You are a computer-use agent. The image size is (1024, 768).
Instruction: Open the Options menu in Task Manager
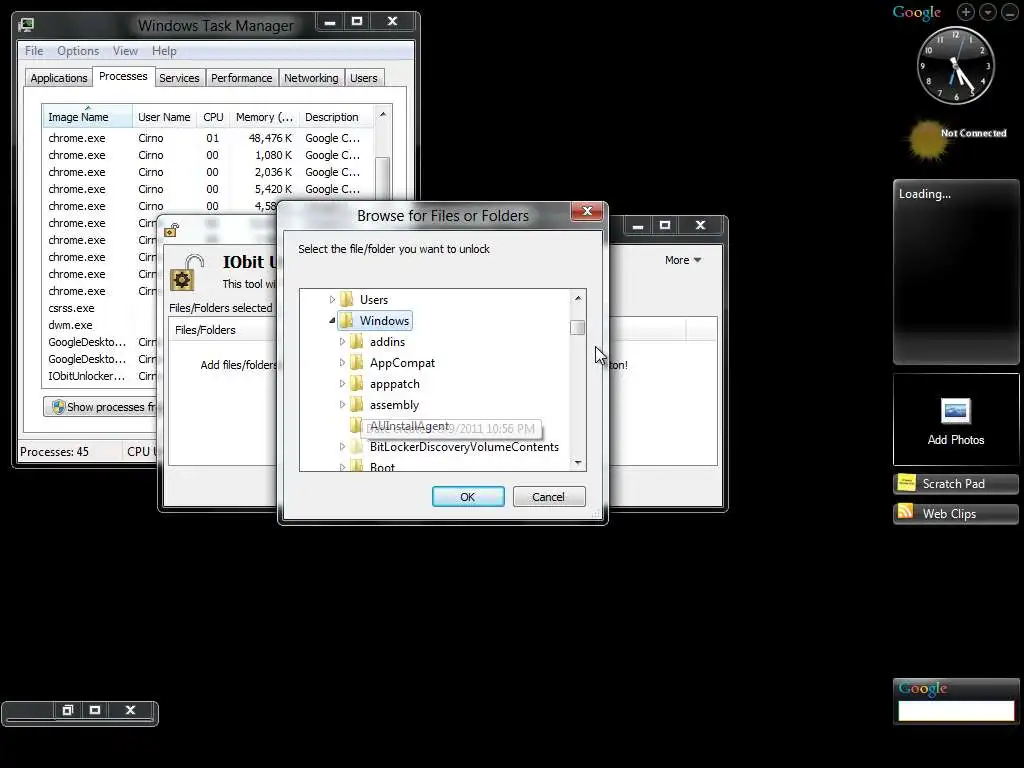pos(78,51)
